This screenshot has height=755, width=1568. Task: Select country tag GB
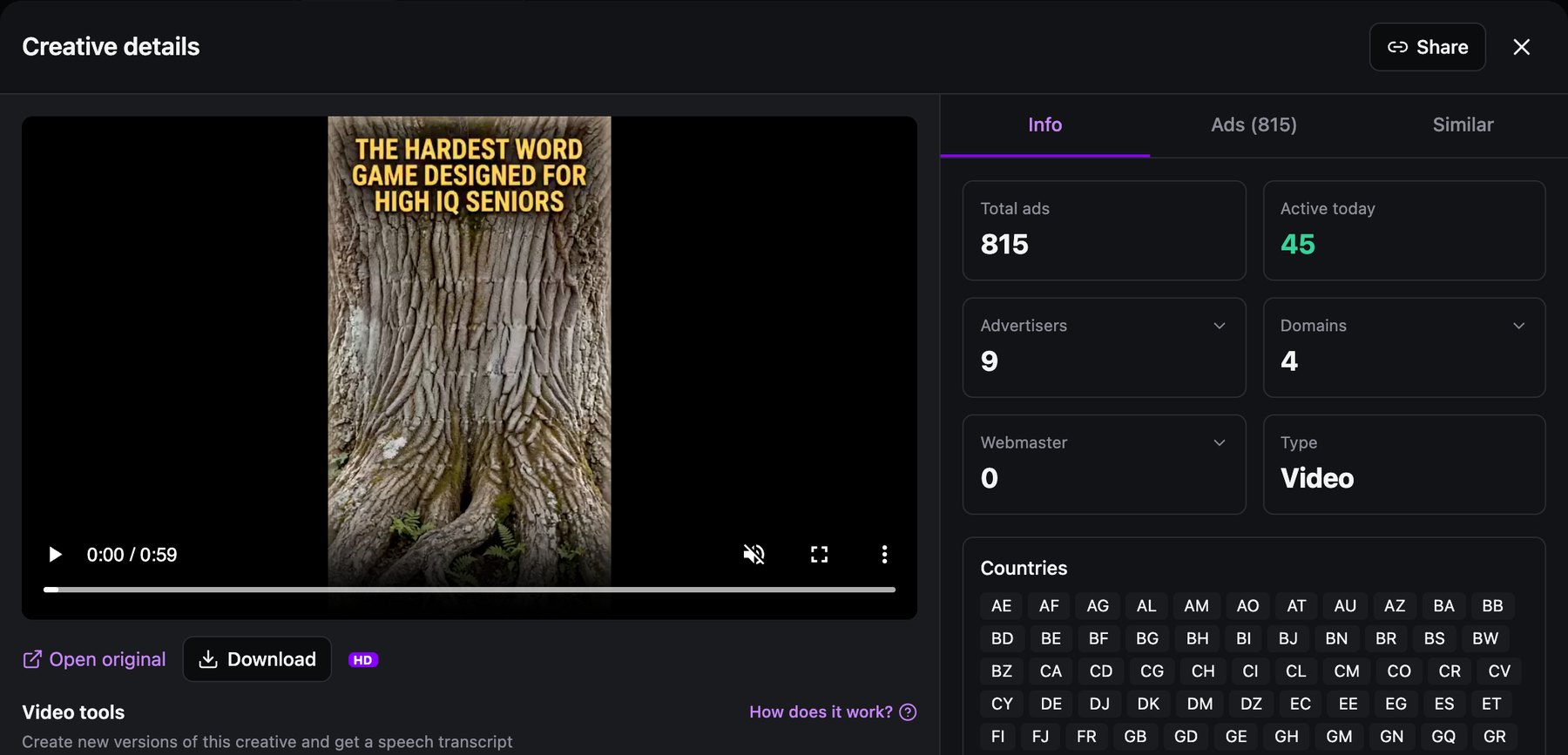[1135, 737]
